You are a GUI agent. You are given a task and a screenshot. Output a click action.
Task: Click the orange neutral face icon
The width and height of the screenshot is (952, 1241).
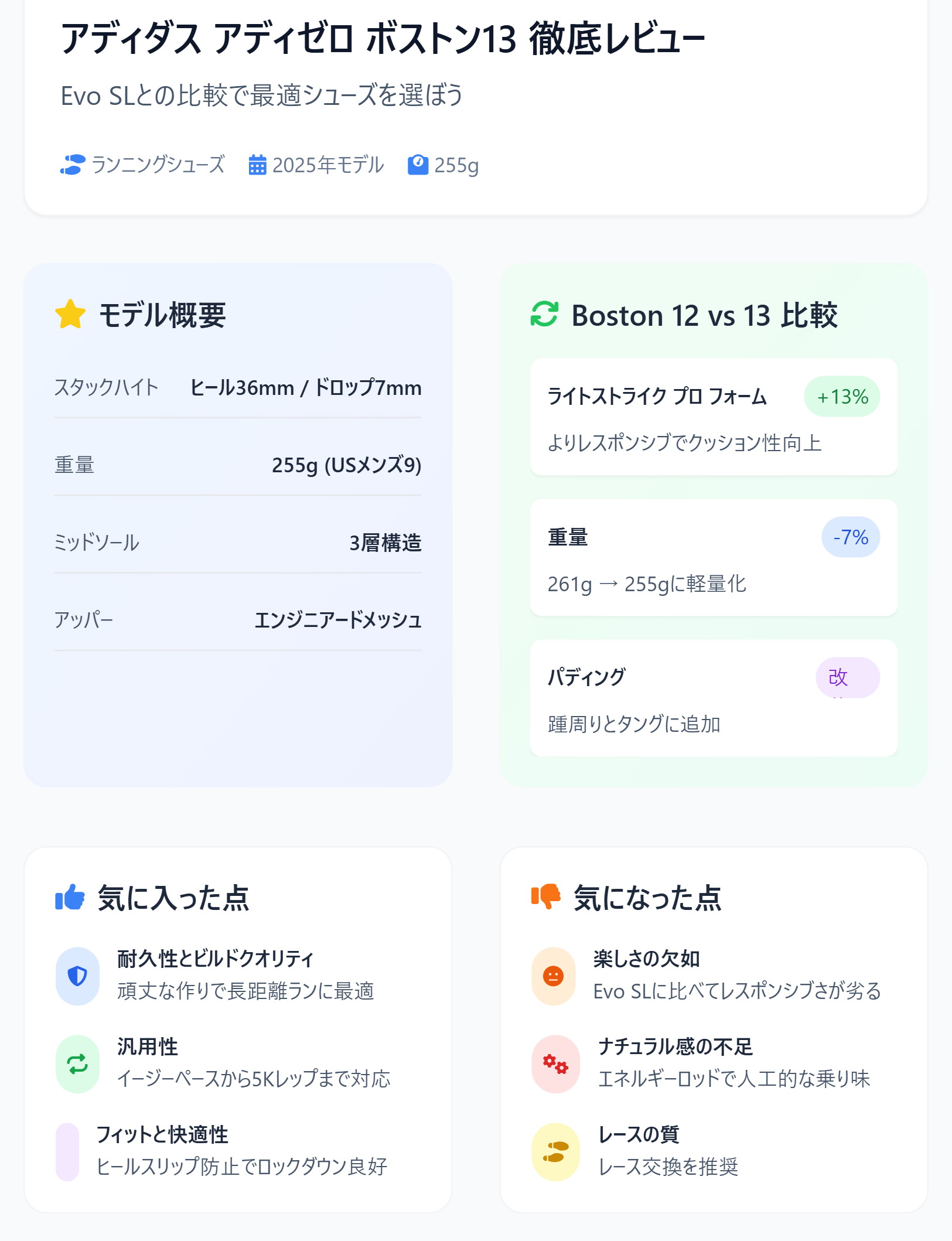(553, 976)
